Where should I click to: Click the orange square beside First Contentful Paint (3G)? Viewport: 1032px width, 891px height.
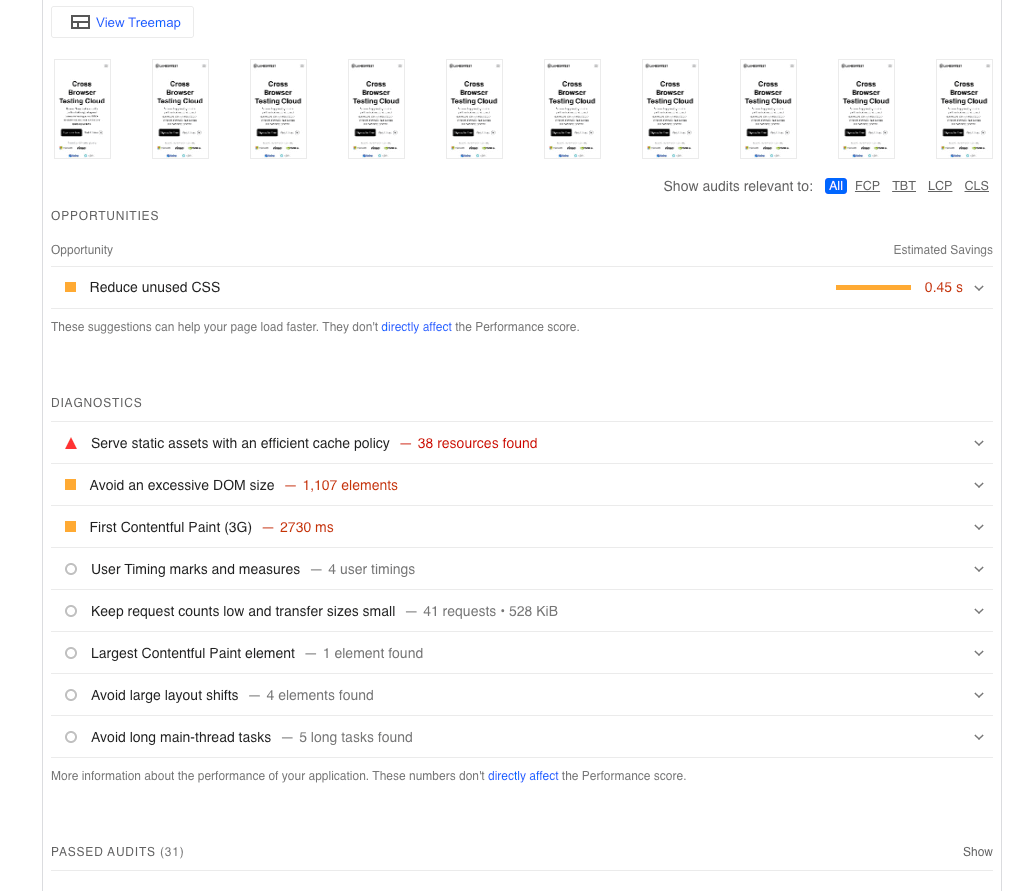click(70, 527)
